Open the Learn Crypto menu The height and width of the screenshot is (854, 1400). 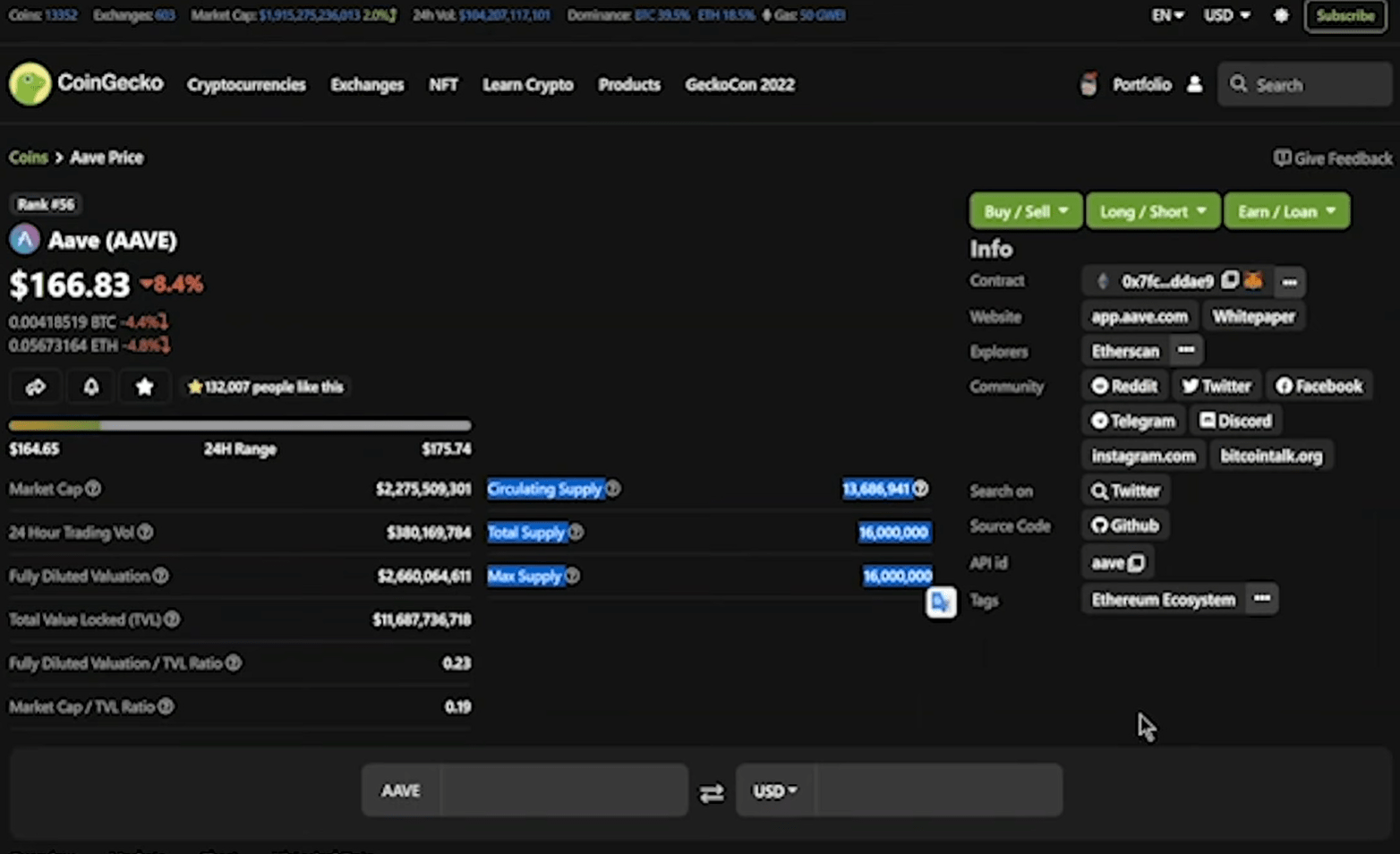528,85
